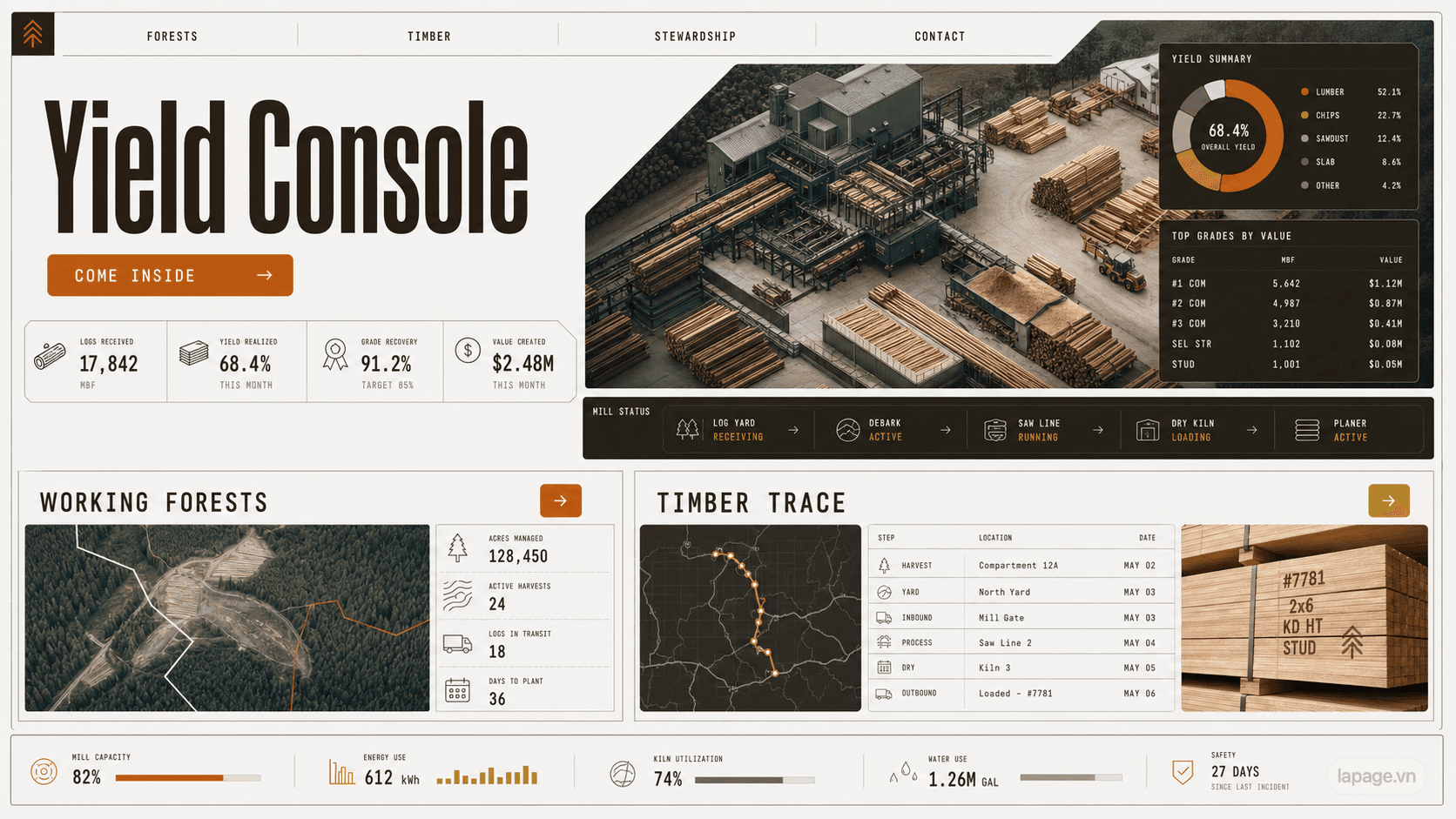Click the calendar icon for Days to Plant

point(457,690)
